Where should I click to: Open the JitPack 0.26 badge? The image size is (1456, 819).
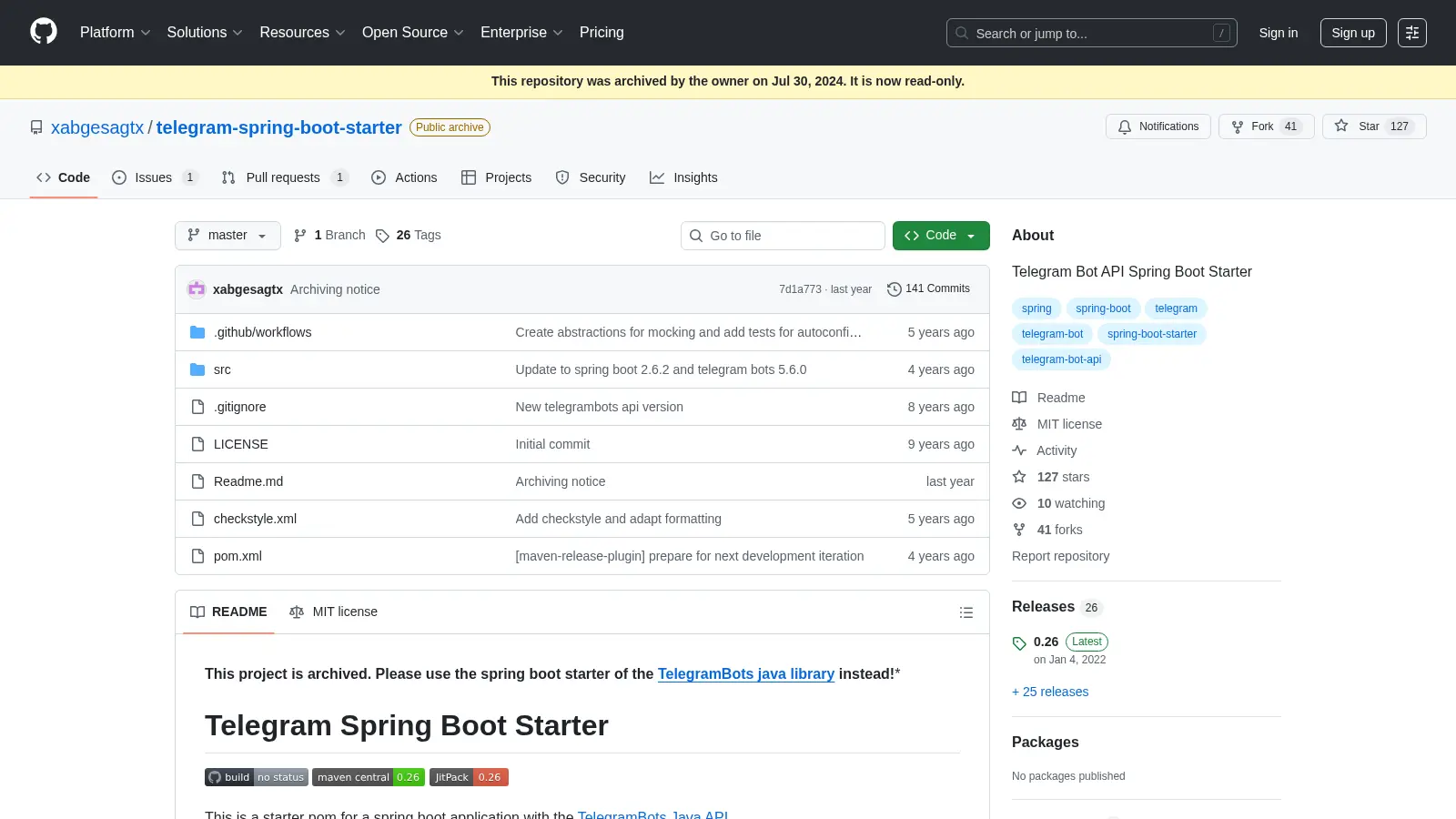469,777
